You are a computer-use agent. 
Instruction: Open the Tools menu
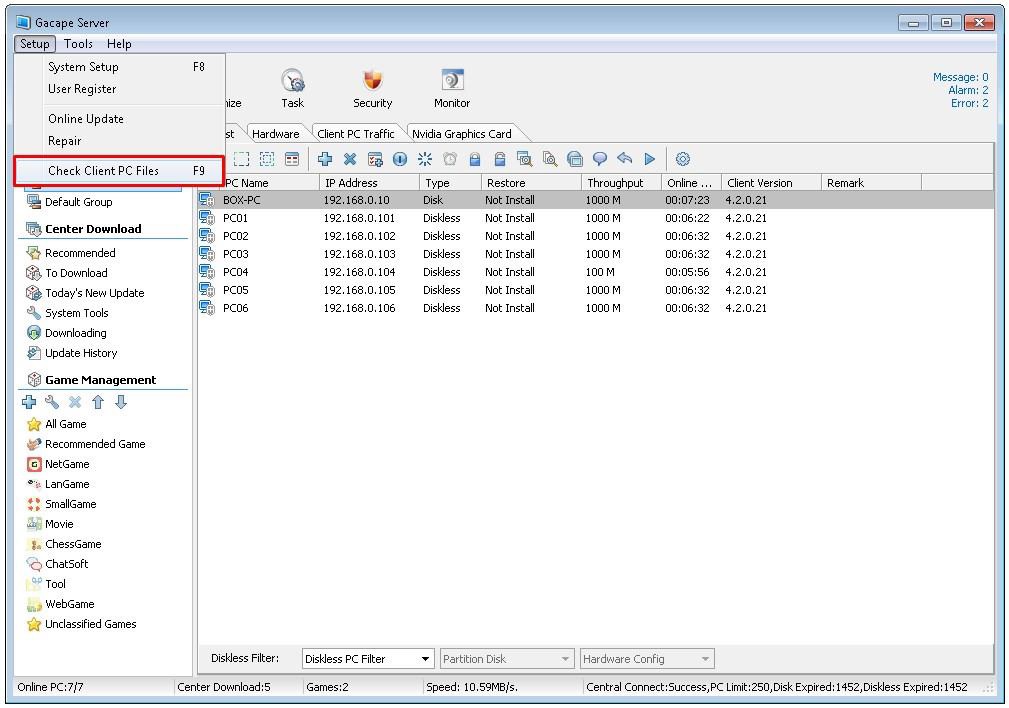tap(78, 43)
